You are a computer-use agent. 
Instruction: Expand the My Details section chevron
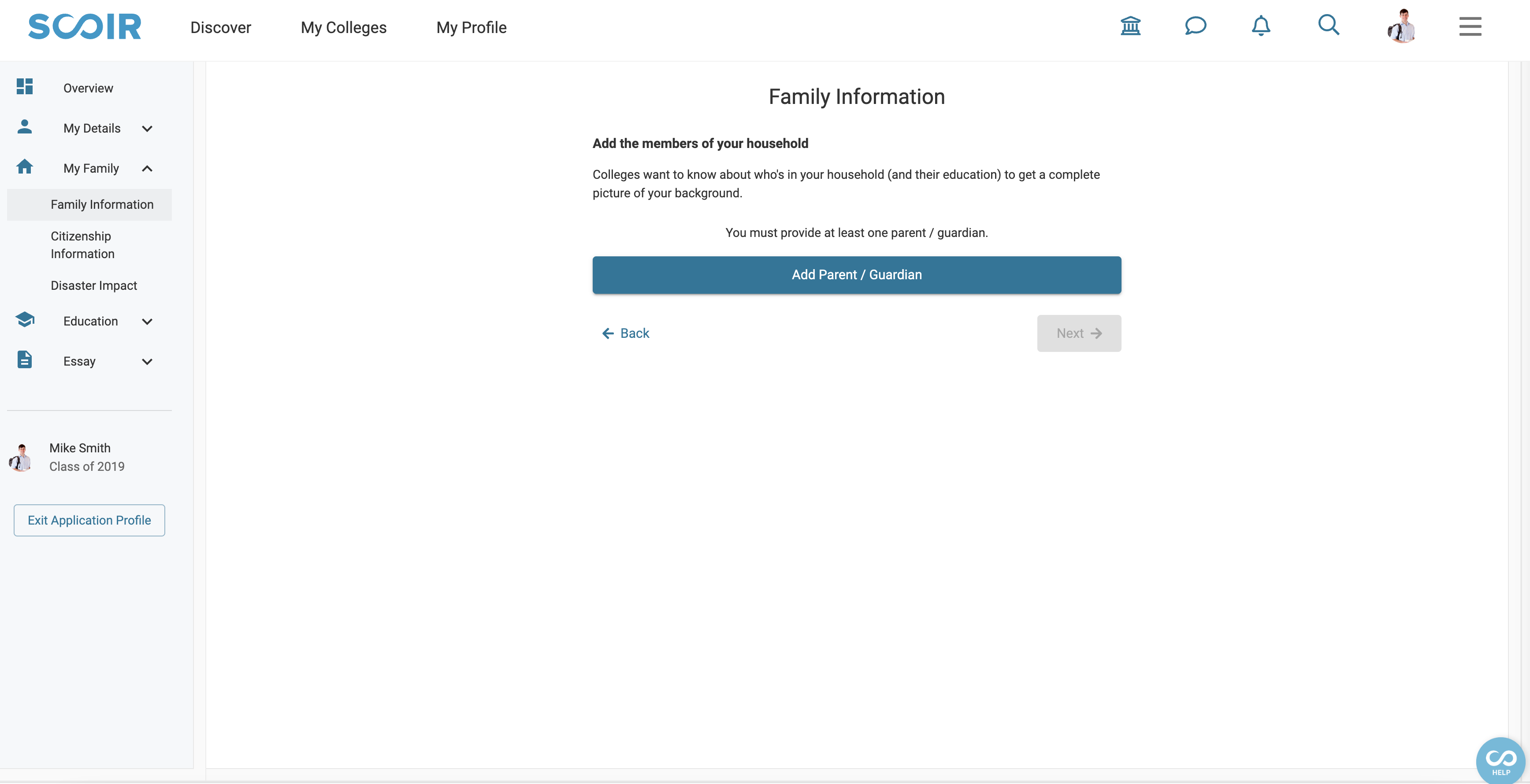click(x=147, y=128)
